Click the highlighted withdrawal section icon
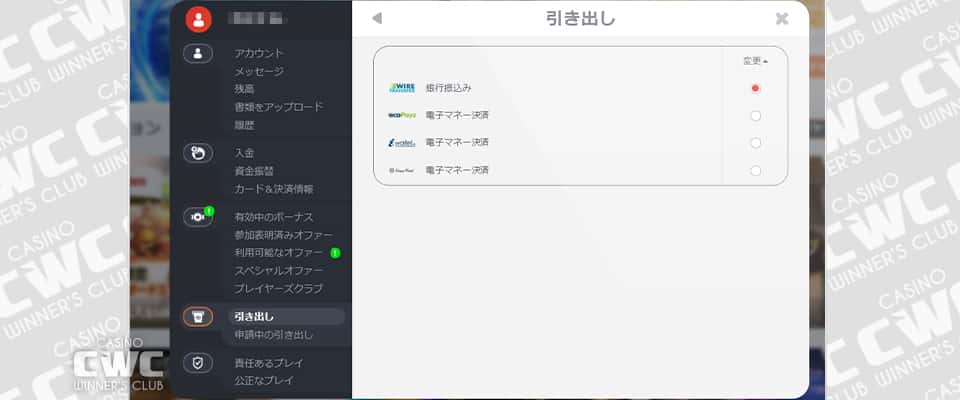 point(198,317)
